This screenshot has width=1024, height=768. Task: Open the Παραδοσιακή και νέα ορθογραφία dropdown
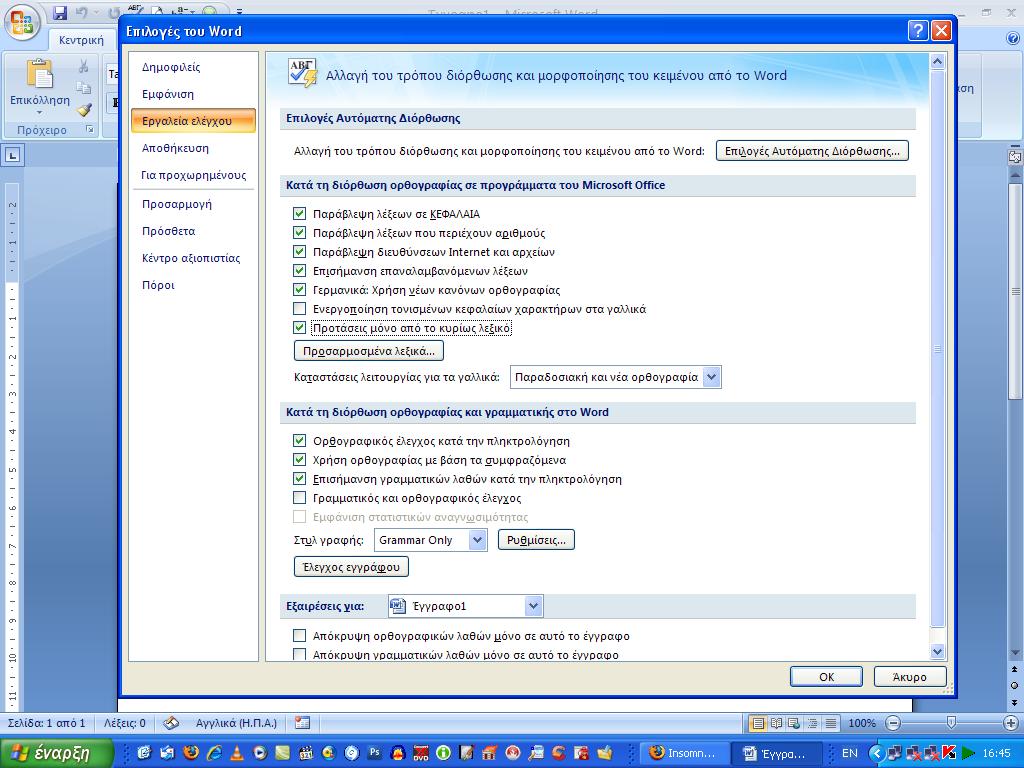(712, 377)
